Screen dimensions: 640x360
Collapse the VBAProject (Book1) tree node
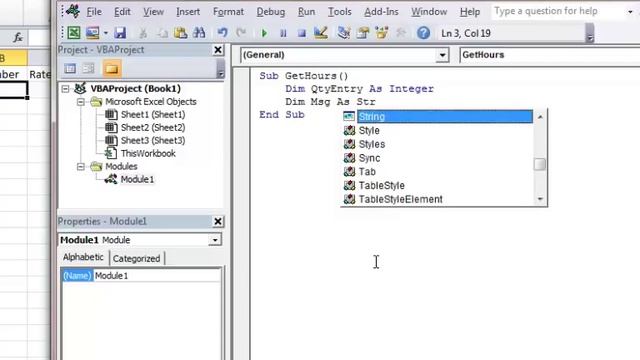click(66, 89)
